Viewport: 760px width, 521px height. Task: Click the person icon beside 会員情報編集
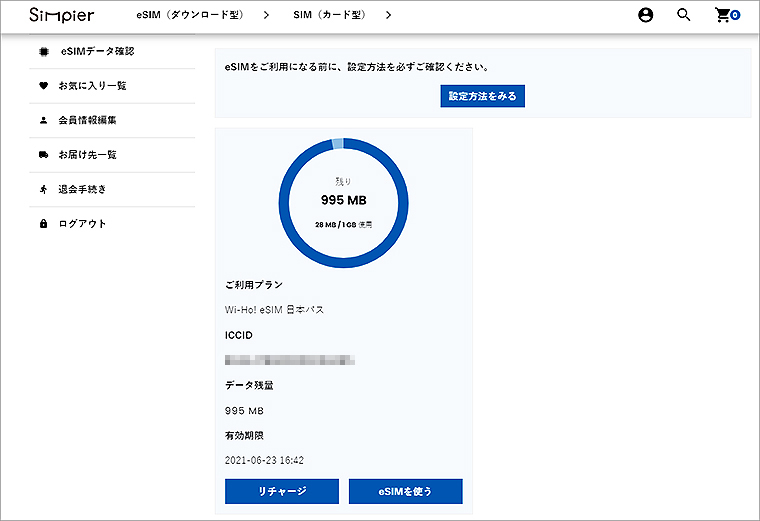pos(43,120)
